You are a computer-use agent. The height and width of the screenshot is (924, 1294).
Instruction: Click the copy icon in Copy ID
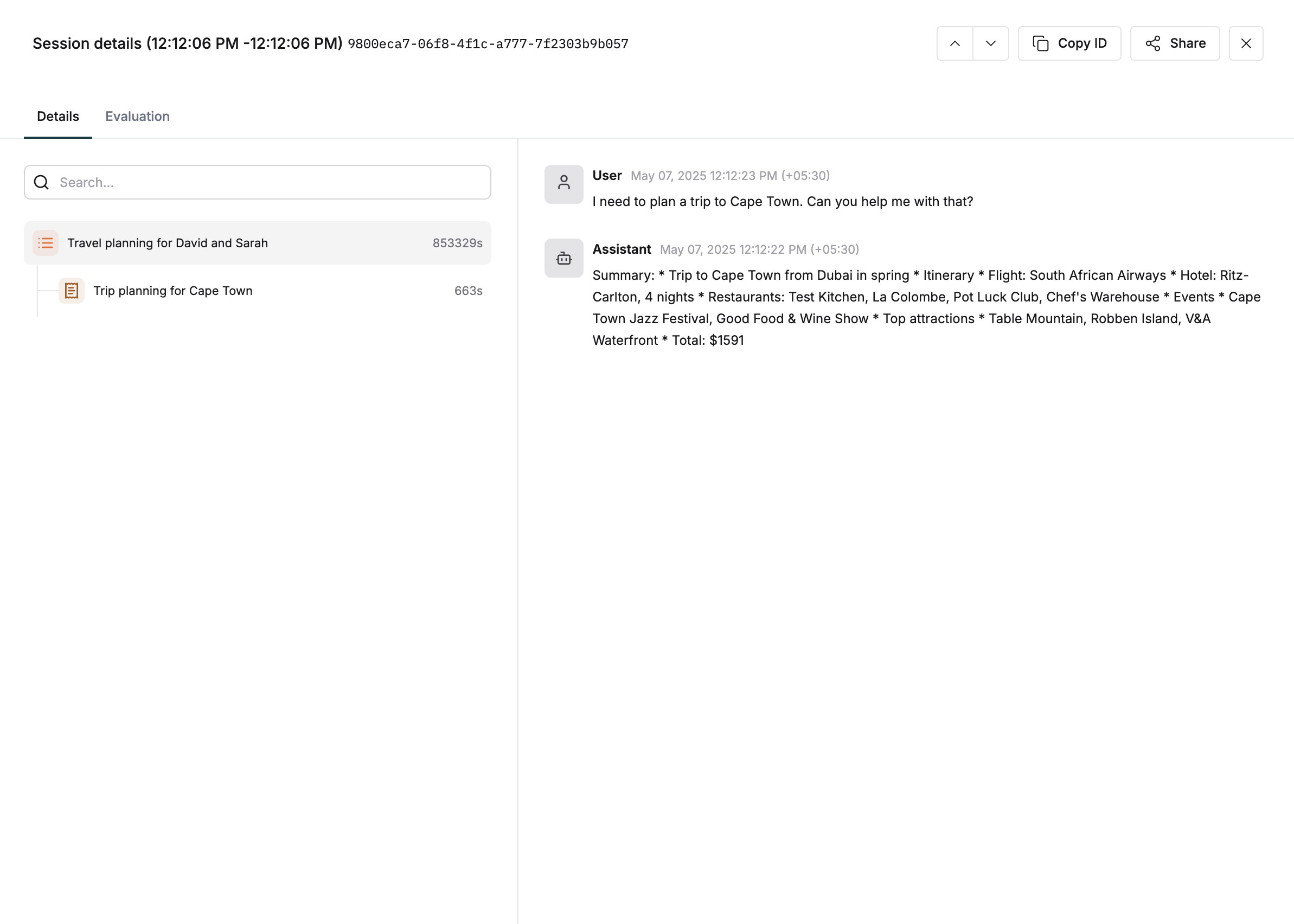pos(1040,43)
